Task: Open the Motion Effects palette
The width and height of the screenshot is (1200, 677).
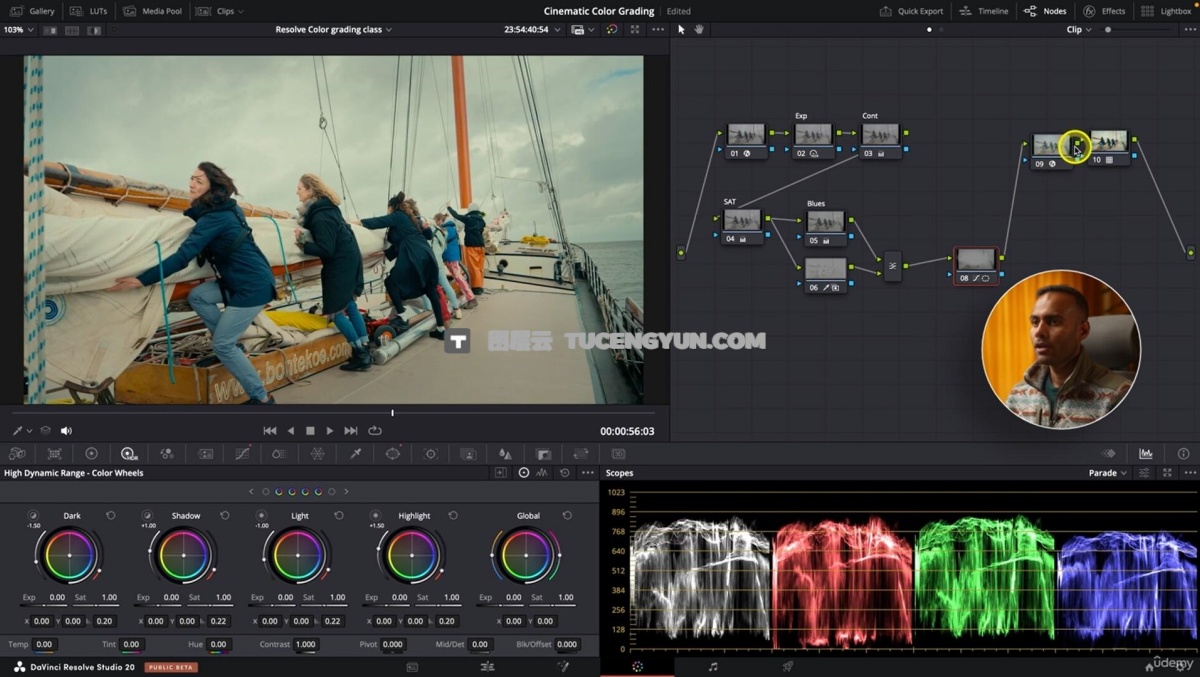Action: (205, 453)
